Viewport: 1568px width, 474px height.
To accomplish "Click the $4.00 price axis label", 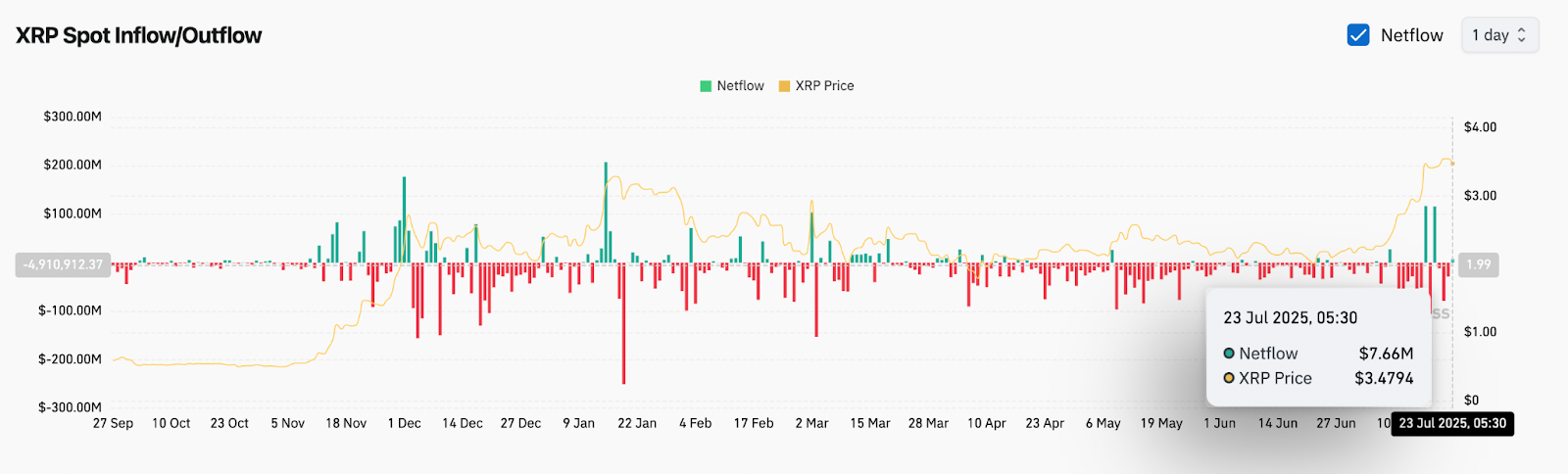I will 1480,127.
